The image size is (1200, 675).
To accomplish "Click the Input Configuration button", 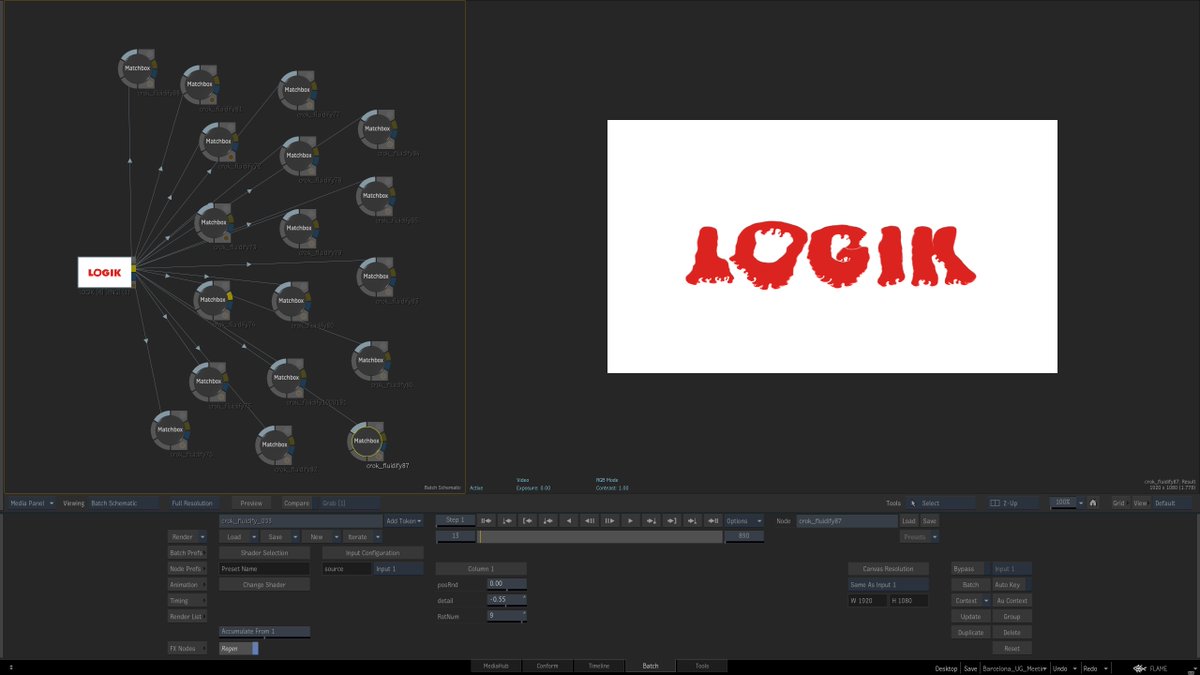I will pyautogui.click(x=373, y=552).
